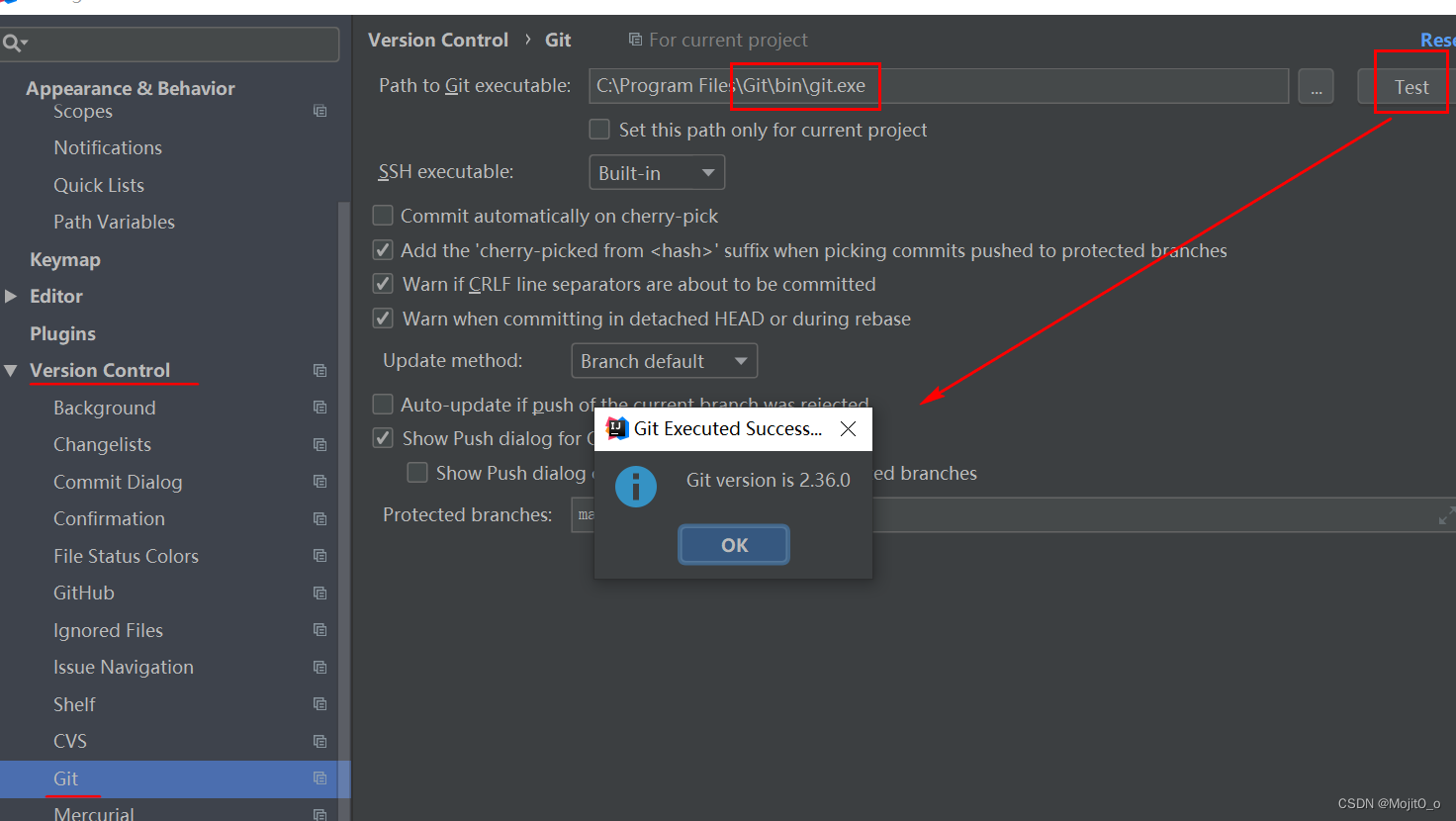The width and height of the screenshot is (1456, 821).
Task: Toggle the indented Show Push dialog checkbox
Action: pyautogui.click(x=417, y=473)
